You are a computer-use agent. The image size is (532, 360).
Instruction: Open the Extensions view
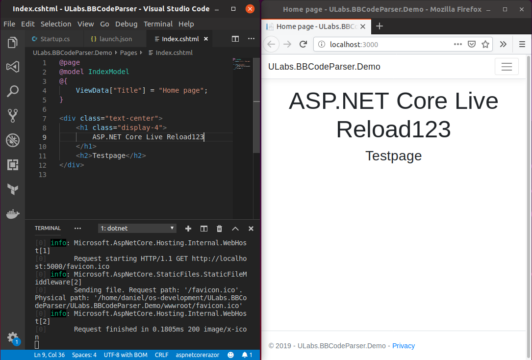coord(13,165)
